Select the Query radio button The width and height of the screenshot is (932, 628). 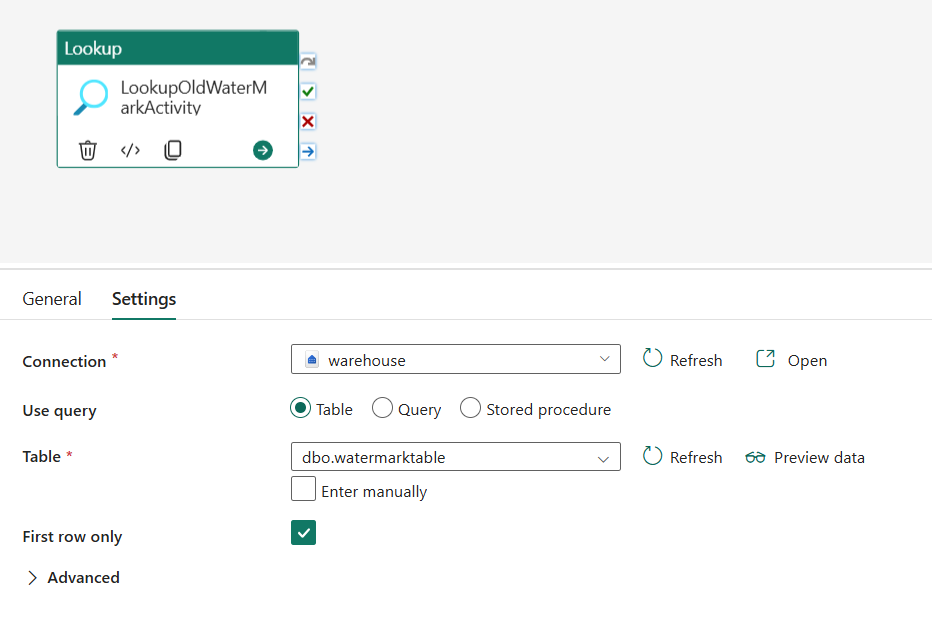click(382, 408)
